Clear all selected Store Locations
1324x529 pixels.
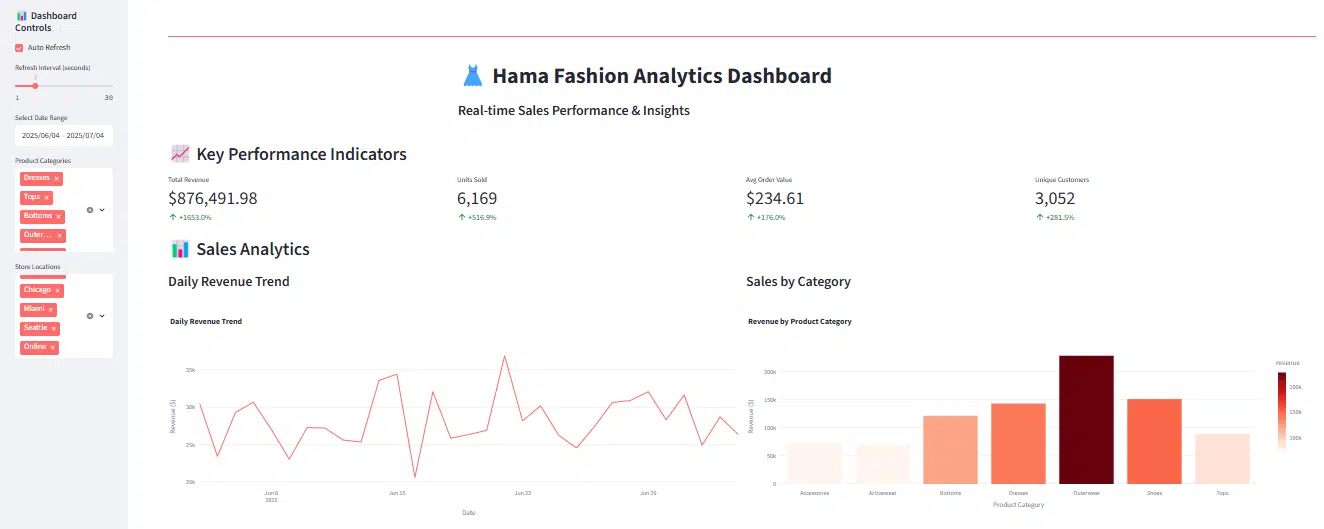pos(90,316)
